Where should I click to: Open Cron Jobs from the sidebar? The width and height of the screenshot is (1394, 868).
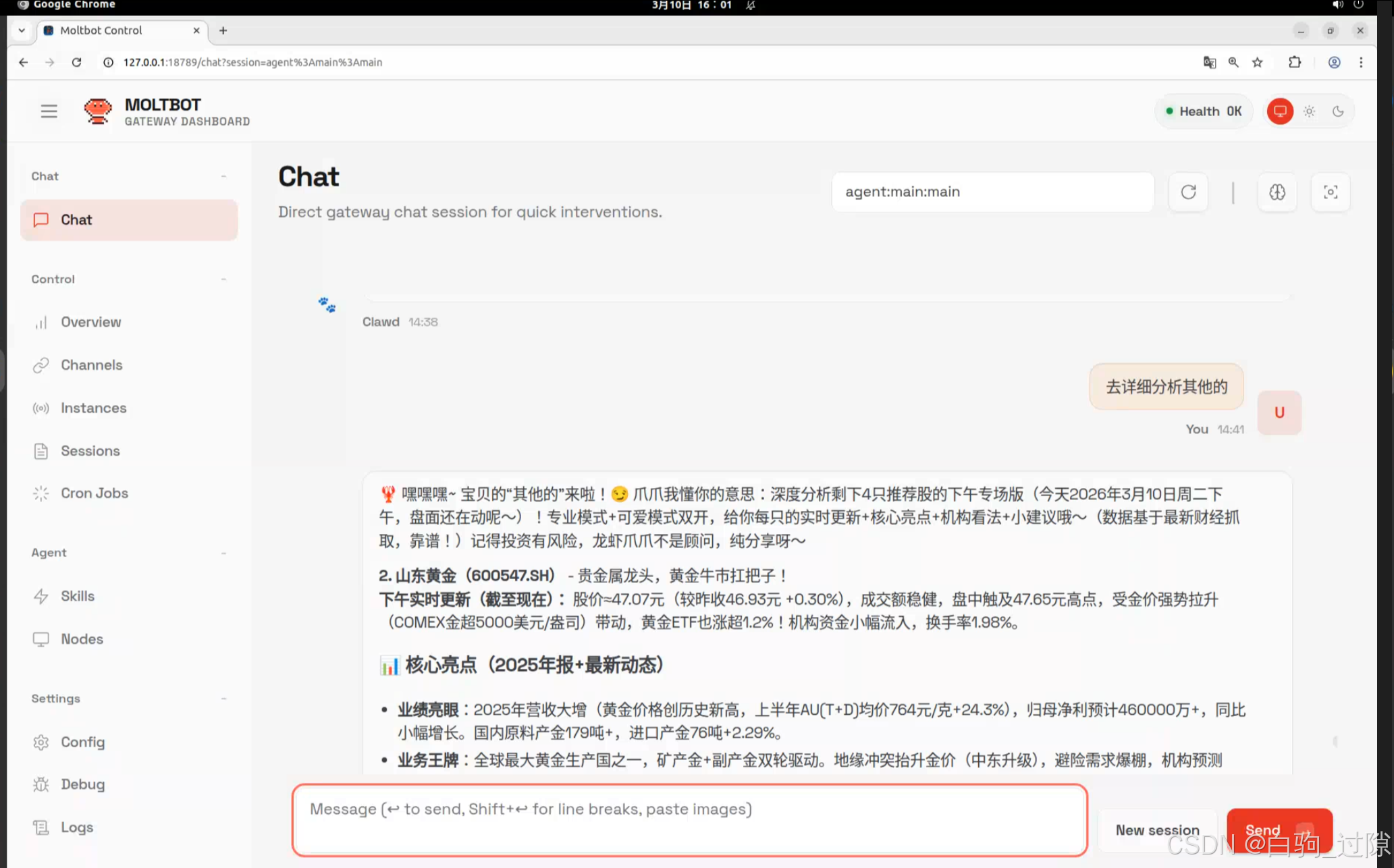point(95,493)
